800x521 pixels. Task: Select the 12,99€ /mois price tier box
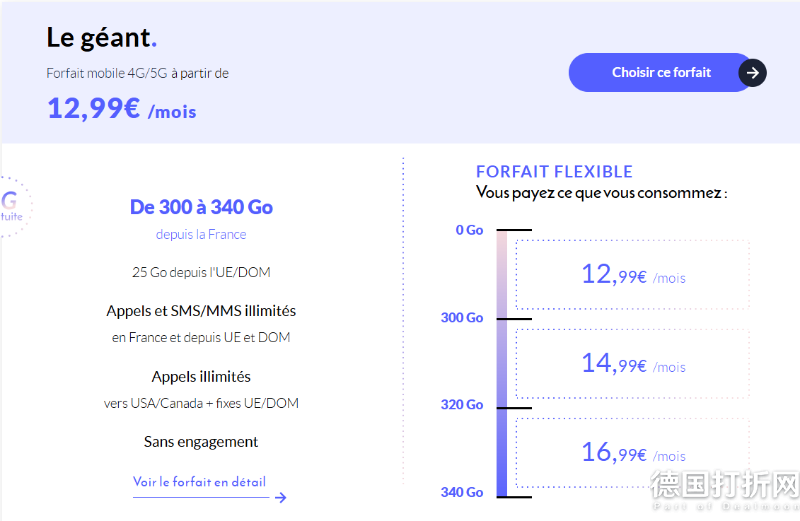click(x=633, y=274)
